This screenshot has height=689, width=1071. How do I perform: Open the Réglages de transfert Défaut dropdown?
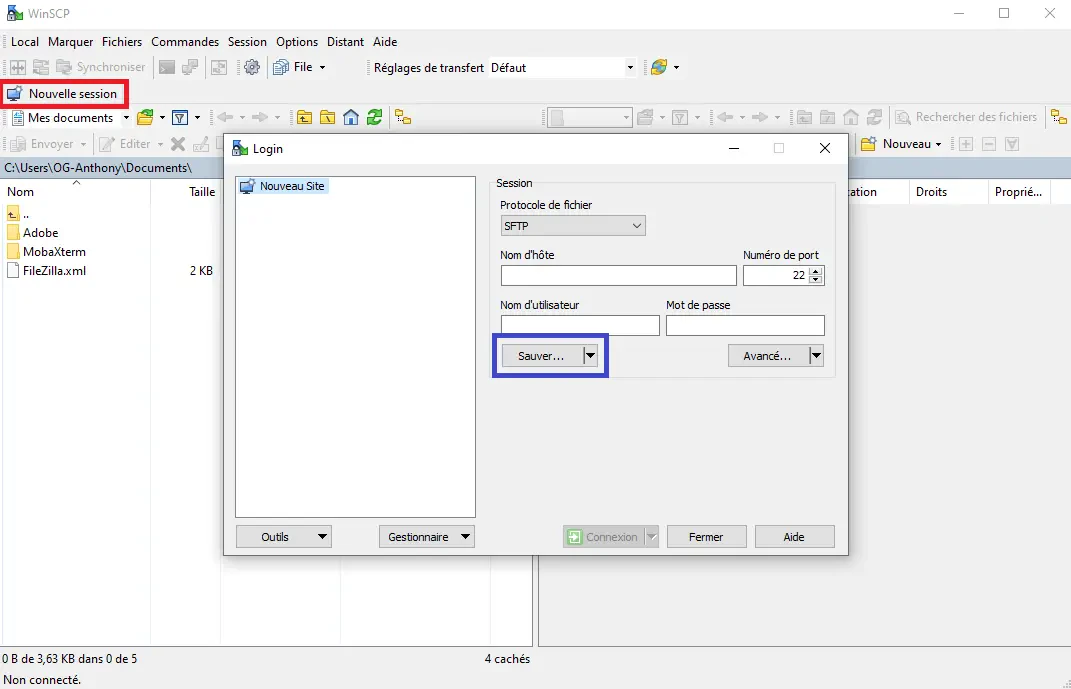(x=628, y=67)
